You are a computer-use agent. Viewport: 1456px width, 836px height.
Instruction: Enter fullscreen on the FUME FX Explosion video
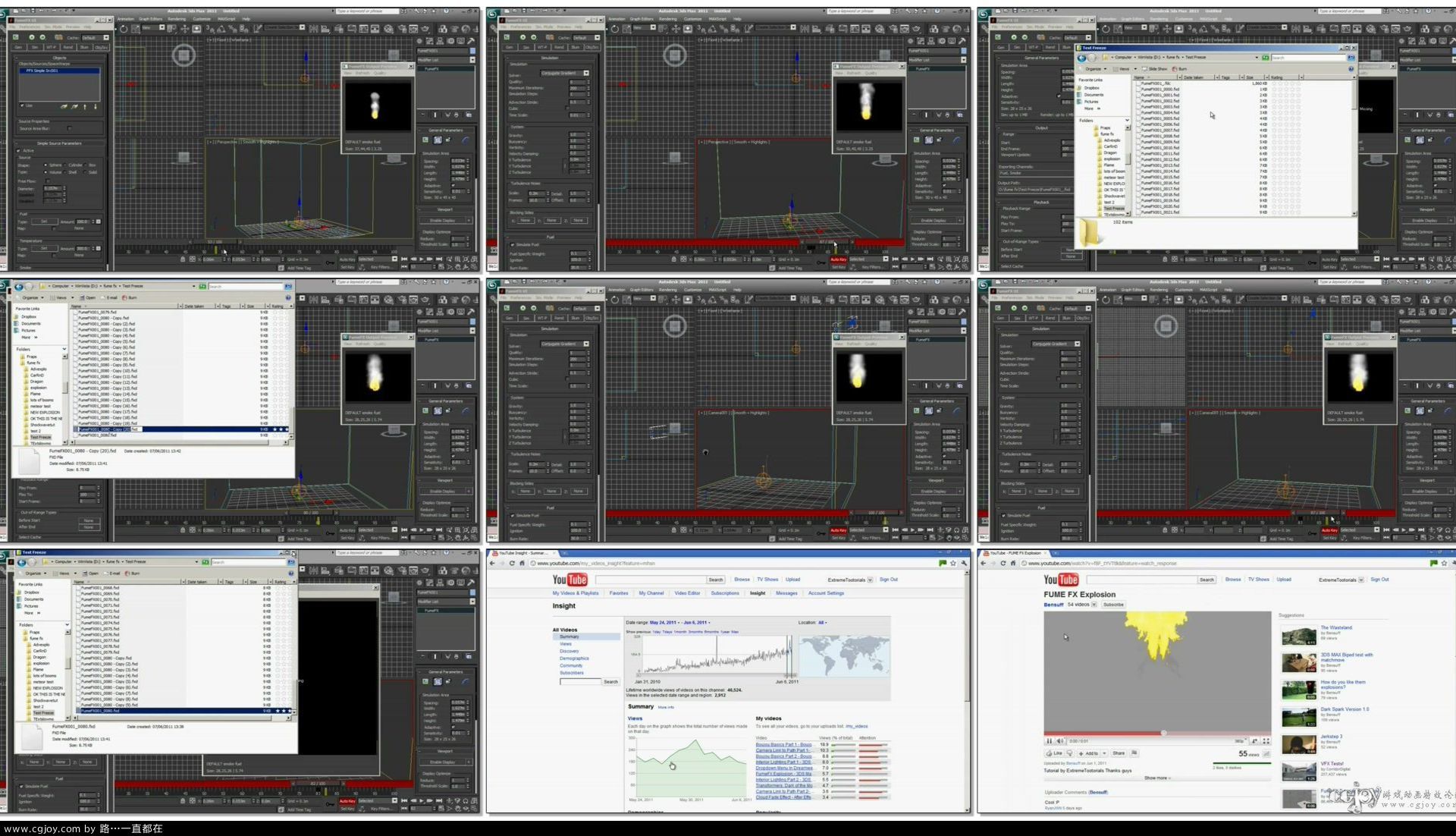(x=1266, y=740)
